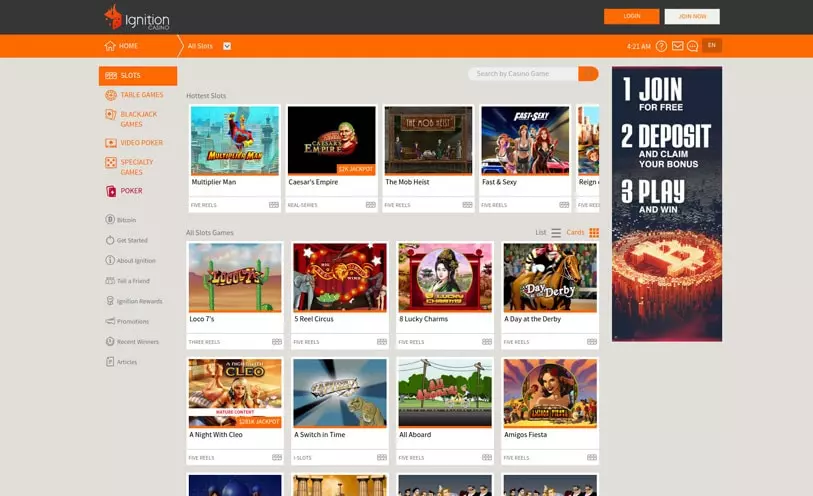Open the Recent Winners link
813x496 pixels.
(138, 342)
